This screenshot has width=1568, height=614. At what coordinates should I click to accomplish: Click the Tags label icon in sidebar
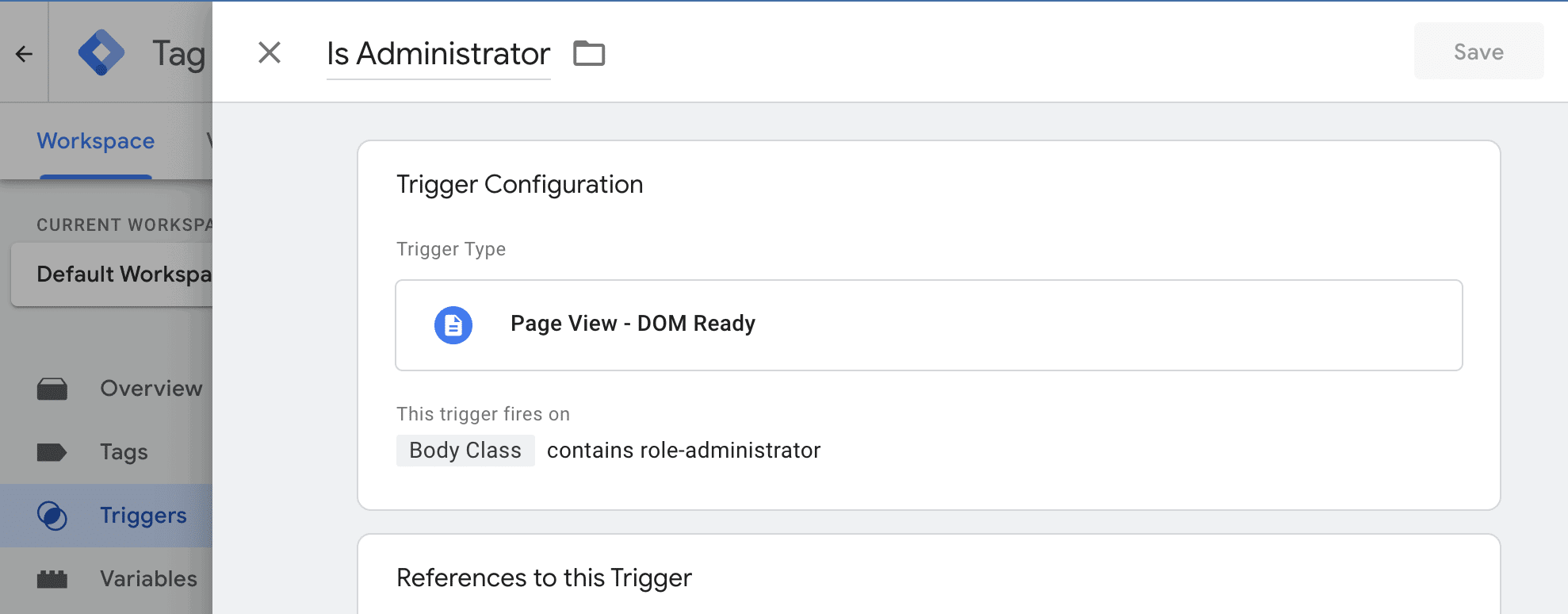tap(52, 452)
